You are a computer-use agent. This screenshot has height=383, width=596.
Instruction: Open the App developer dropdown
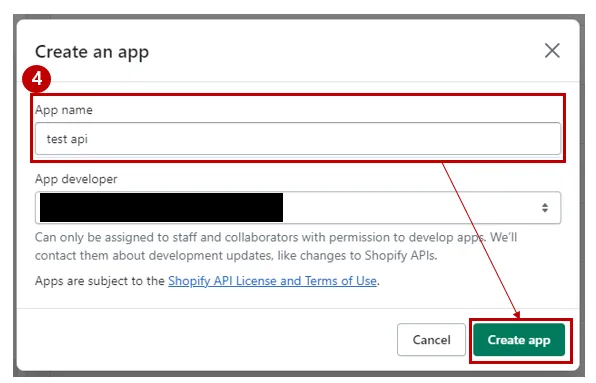tap(298, 207)
